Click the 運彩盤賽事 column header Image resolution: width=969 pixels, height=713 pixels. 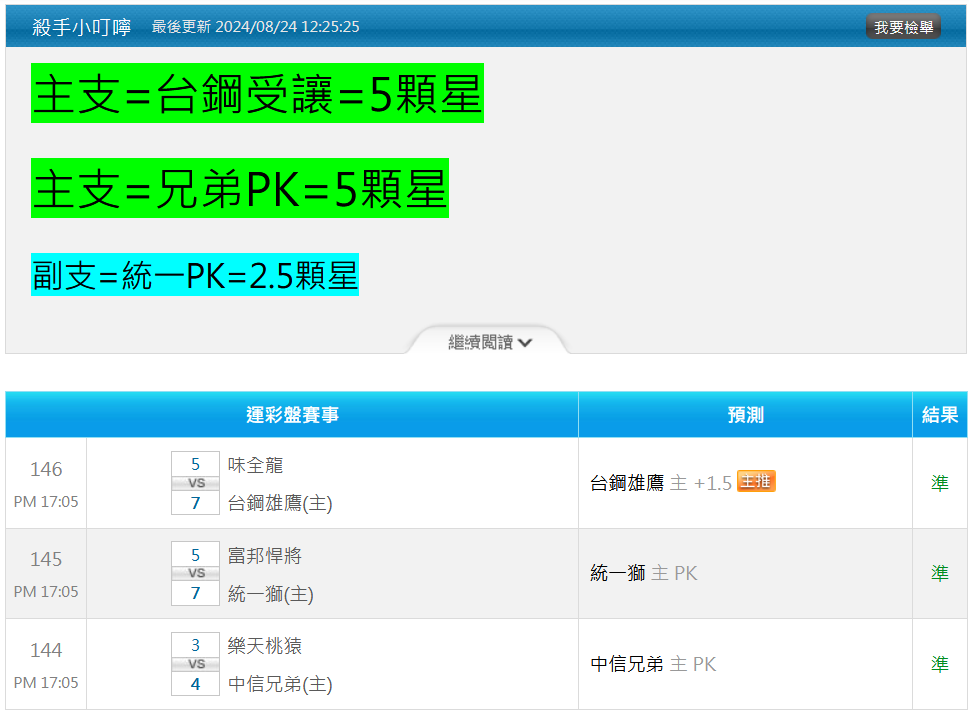click(x=292, y=415)
